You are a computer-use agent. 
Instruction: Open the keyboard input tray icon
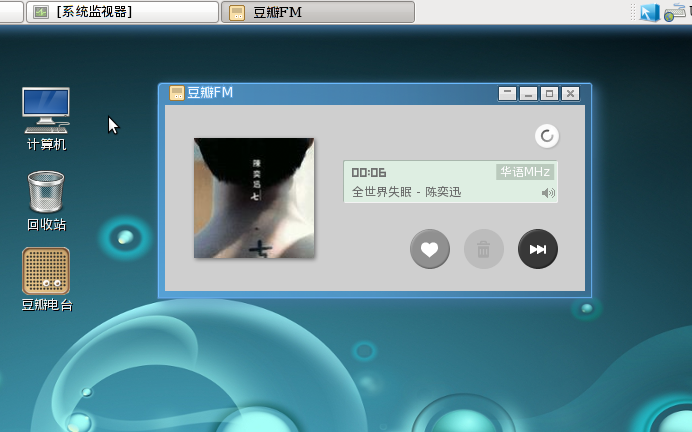click(x=675, y=12)
